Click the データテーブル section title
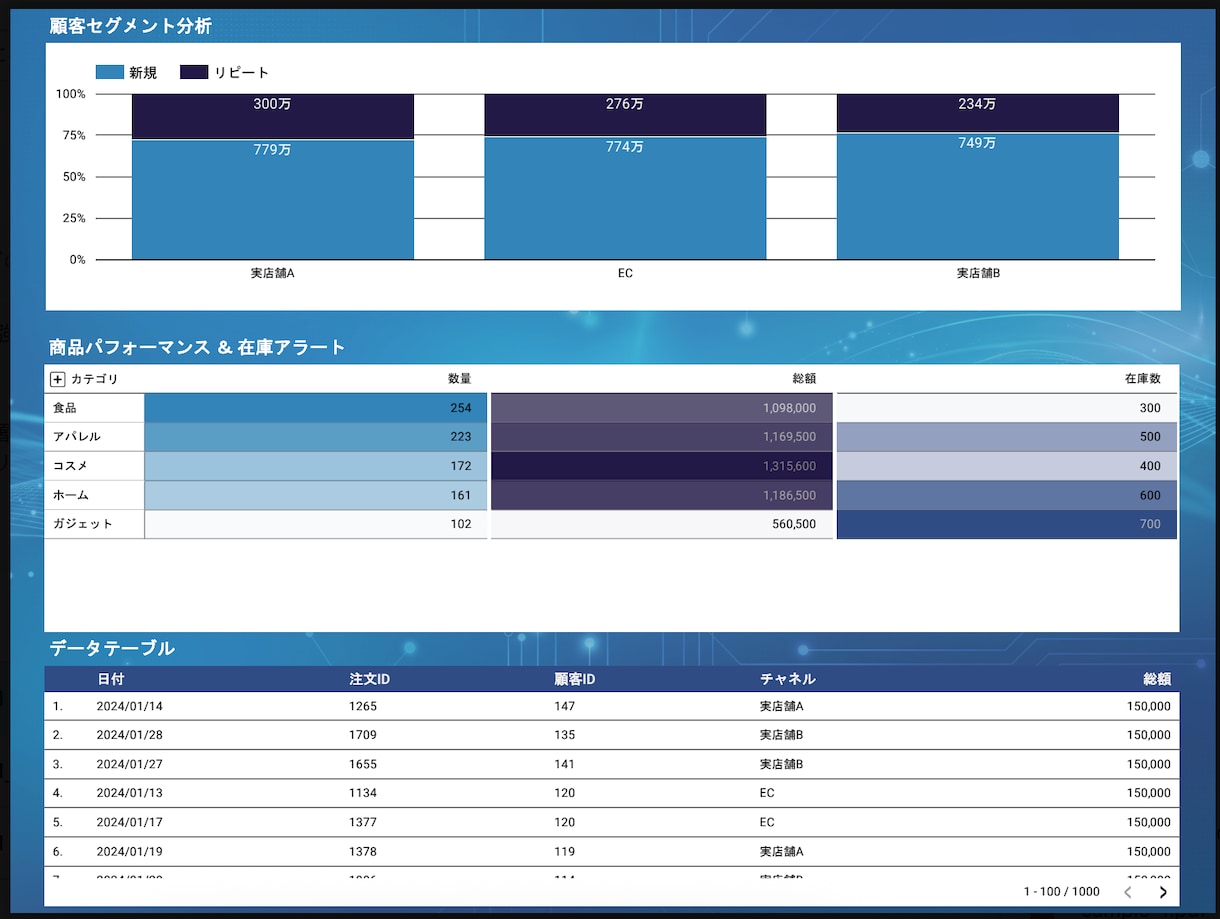1220x919 pixels. click(112, 648)
